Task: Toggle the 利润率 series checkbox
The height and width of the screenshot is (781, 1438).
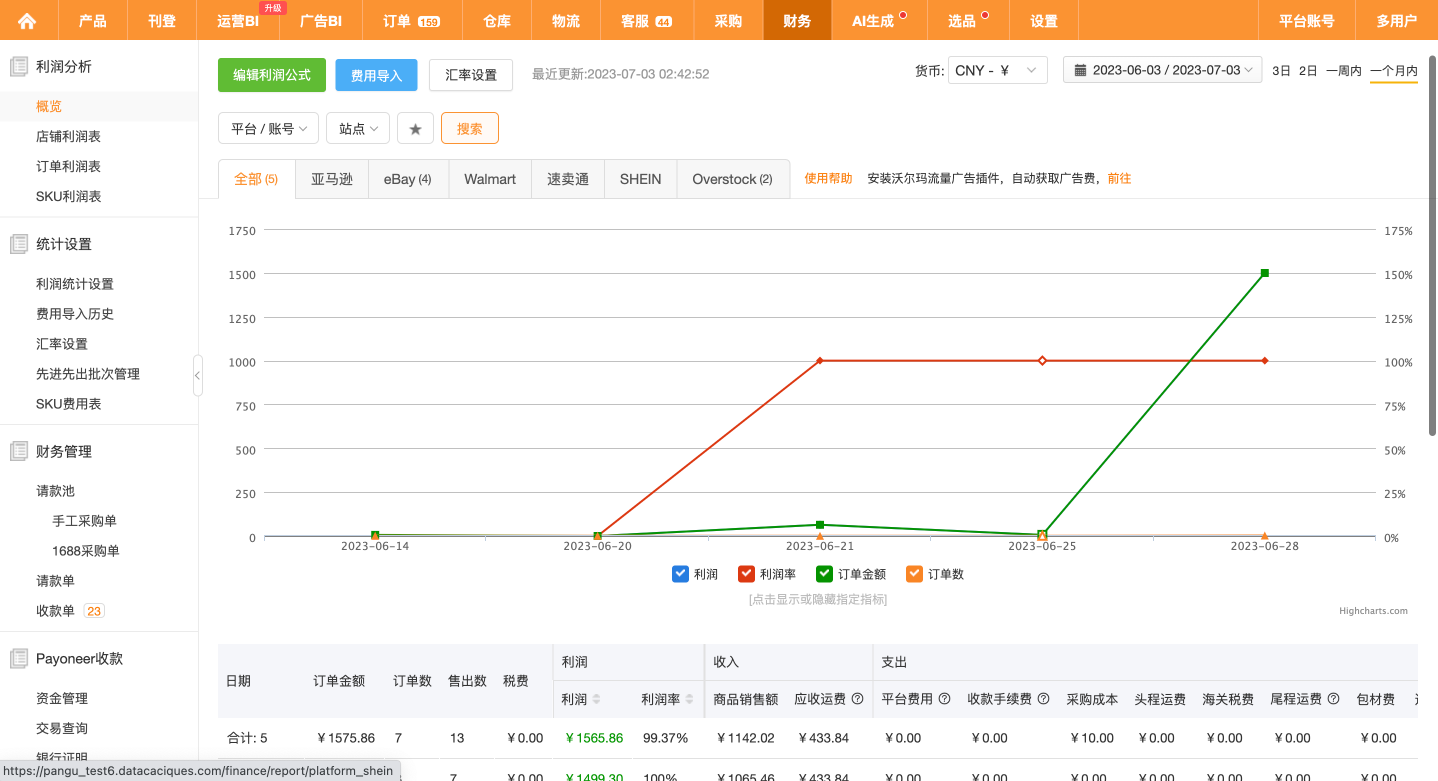Action: (x=746, y=574)
